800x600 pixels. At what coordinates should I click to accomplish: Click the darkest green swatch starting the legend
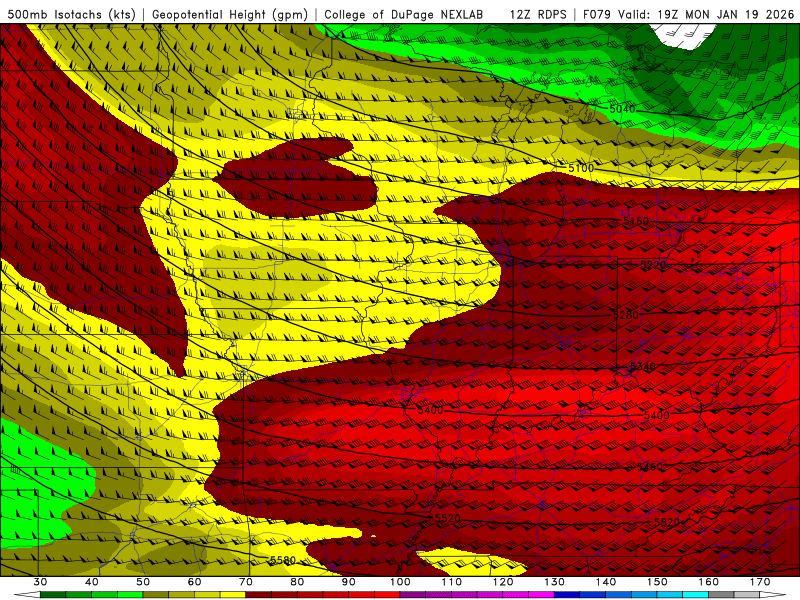(53, 595)
